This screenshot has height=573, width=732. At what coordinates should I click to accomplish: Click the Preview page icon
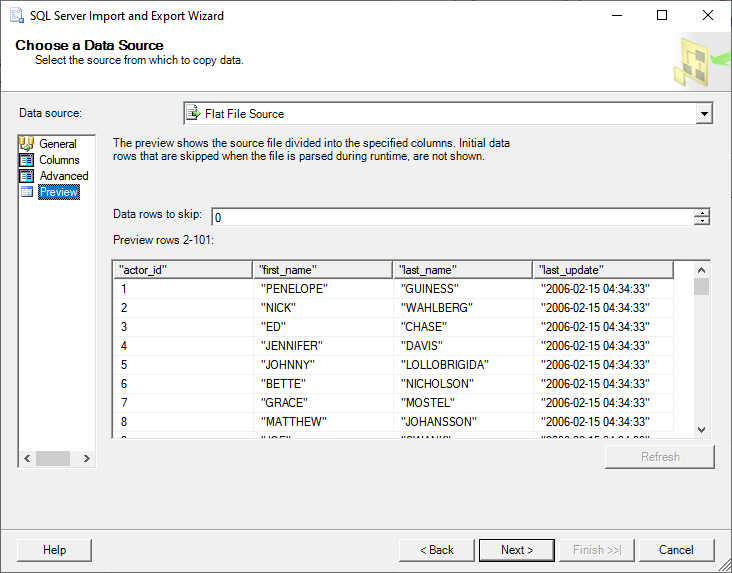[x=27, y=192]
